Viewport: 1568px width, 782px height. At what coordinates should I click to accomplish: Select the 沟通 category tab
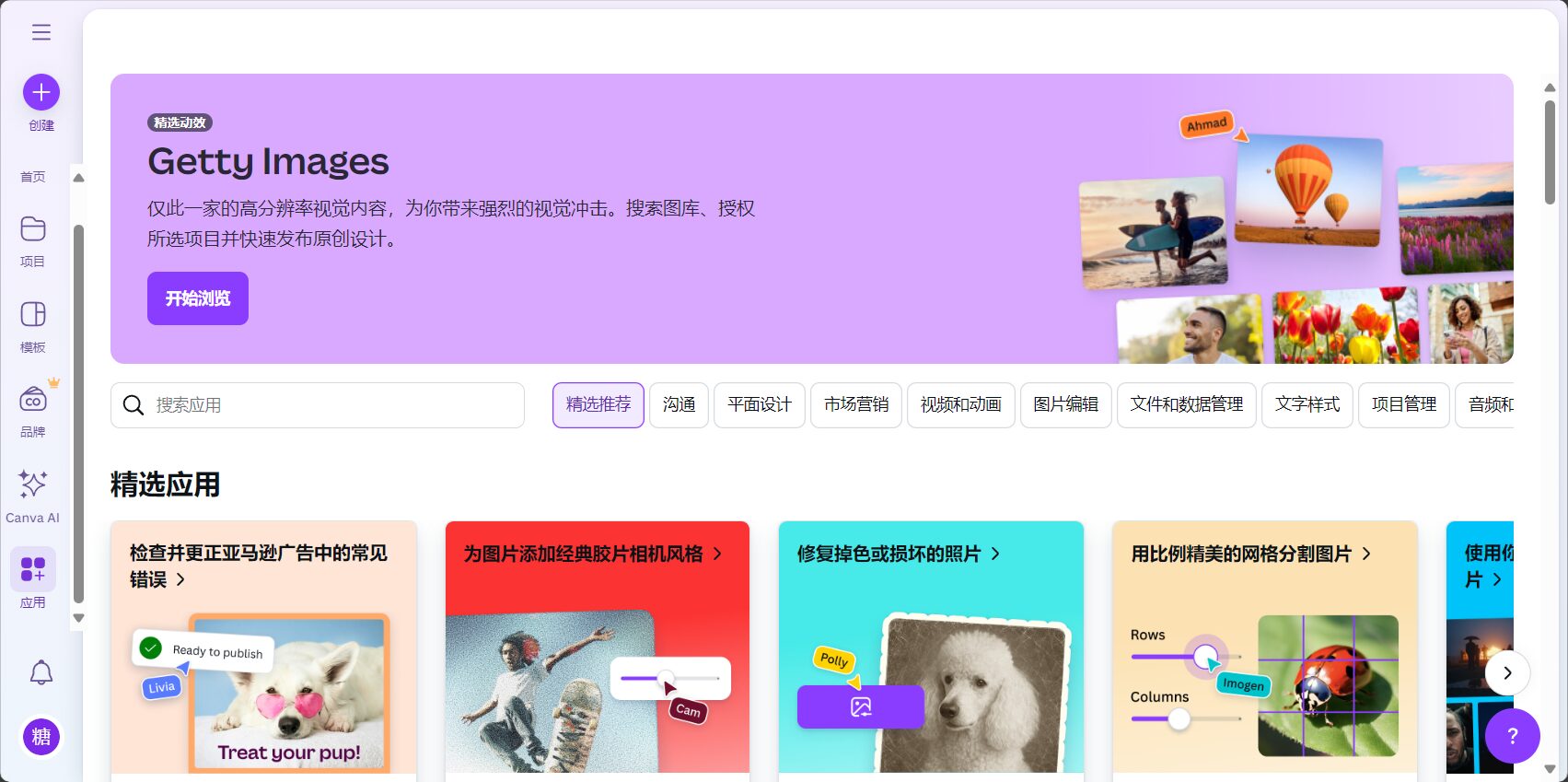(x=679, y=405)
